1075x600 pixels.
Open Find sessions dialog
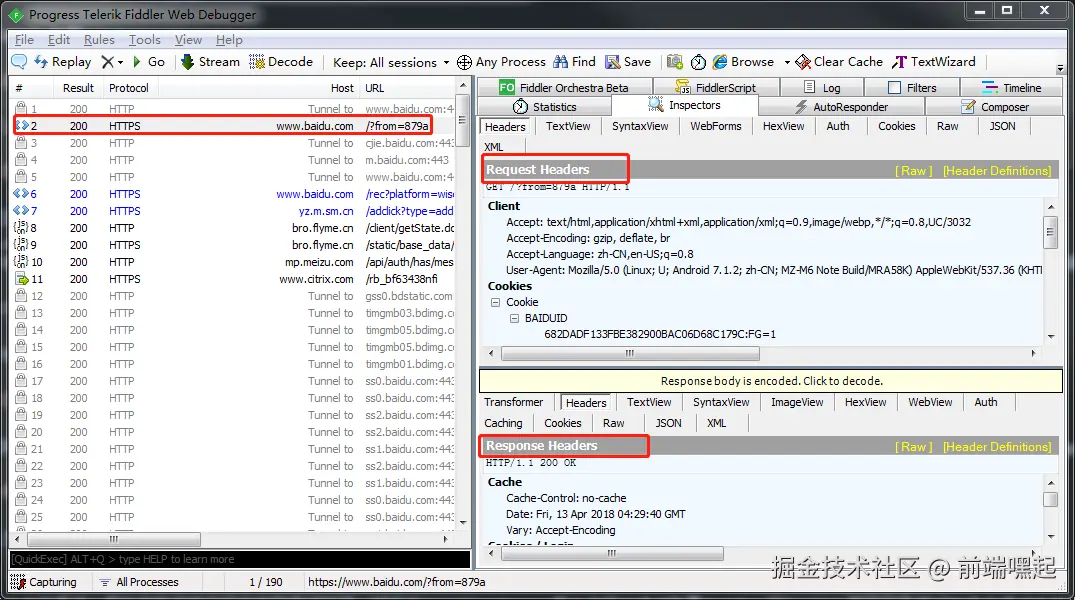coord(575,62)
